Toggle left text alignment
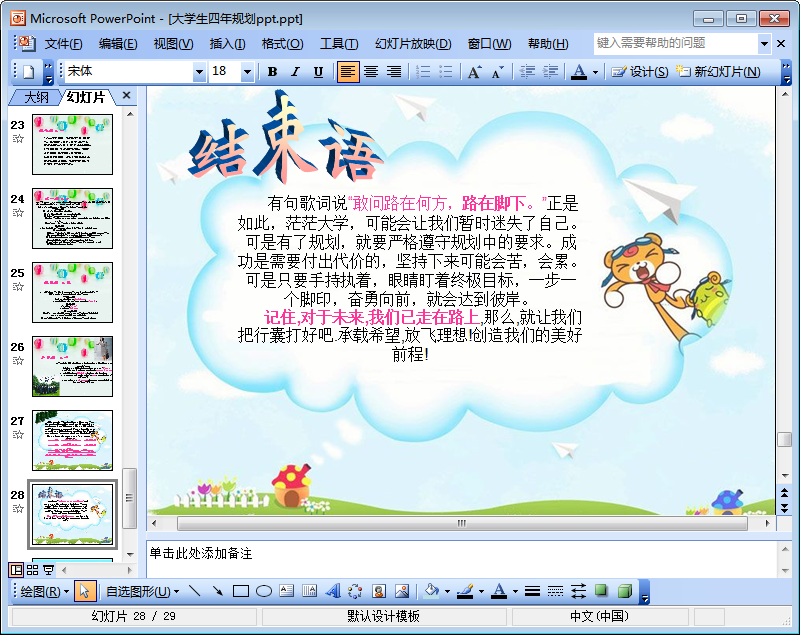 (x=347, y=72)
